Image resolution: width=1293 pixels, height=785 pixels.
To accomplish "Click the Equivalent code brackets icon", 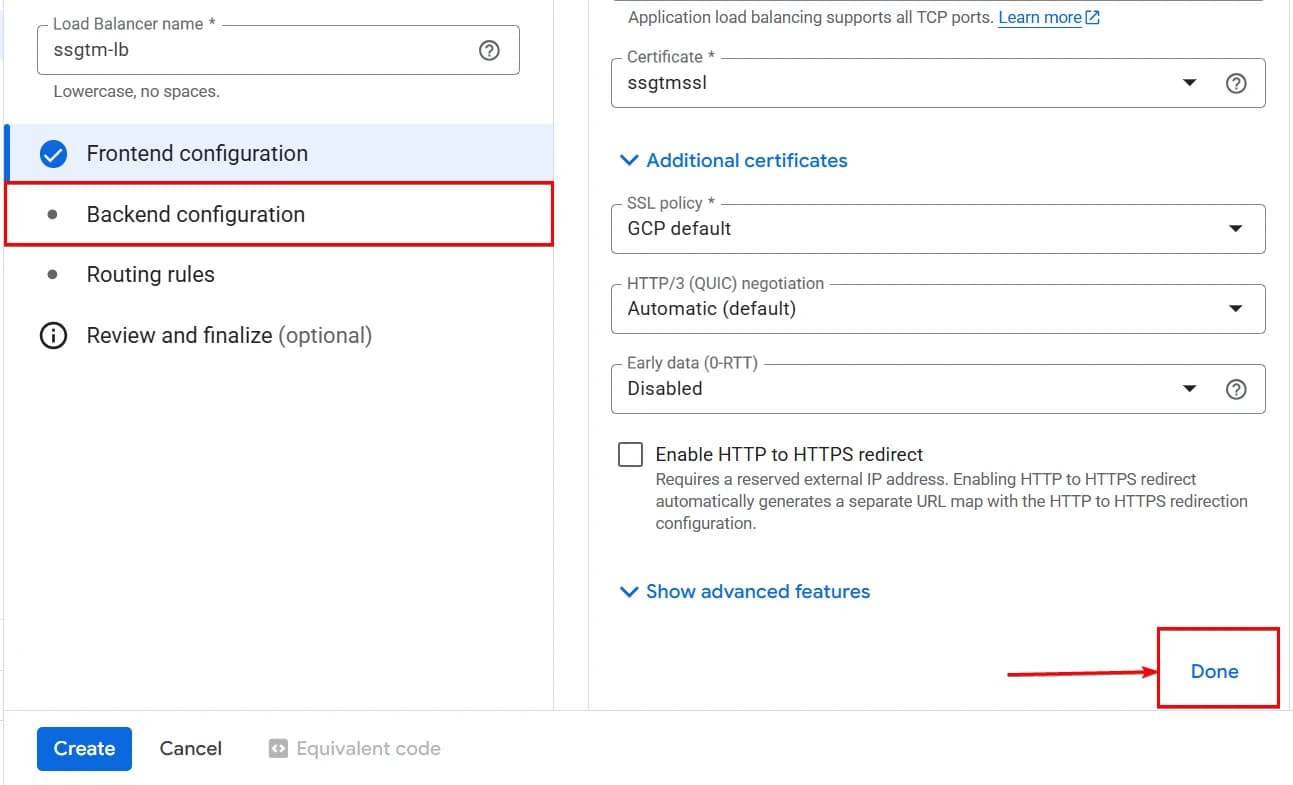I will coord(277,748).
